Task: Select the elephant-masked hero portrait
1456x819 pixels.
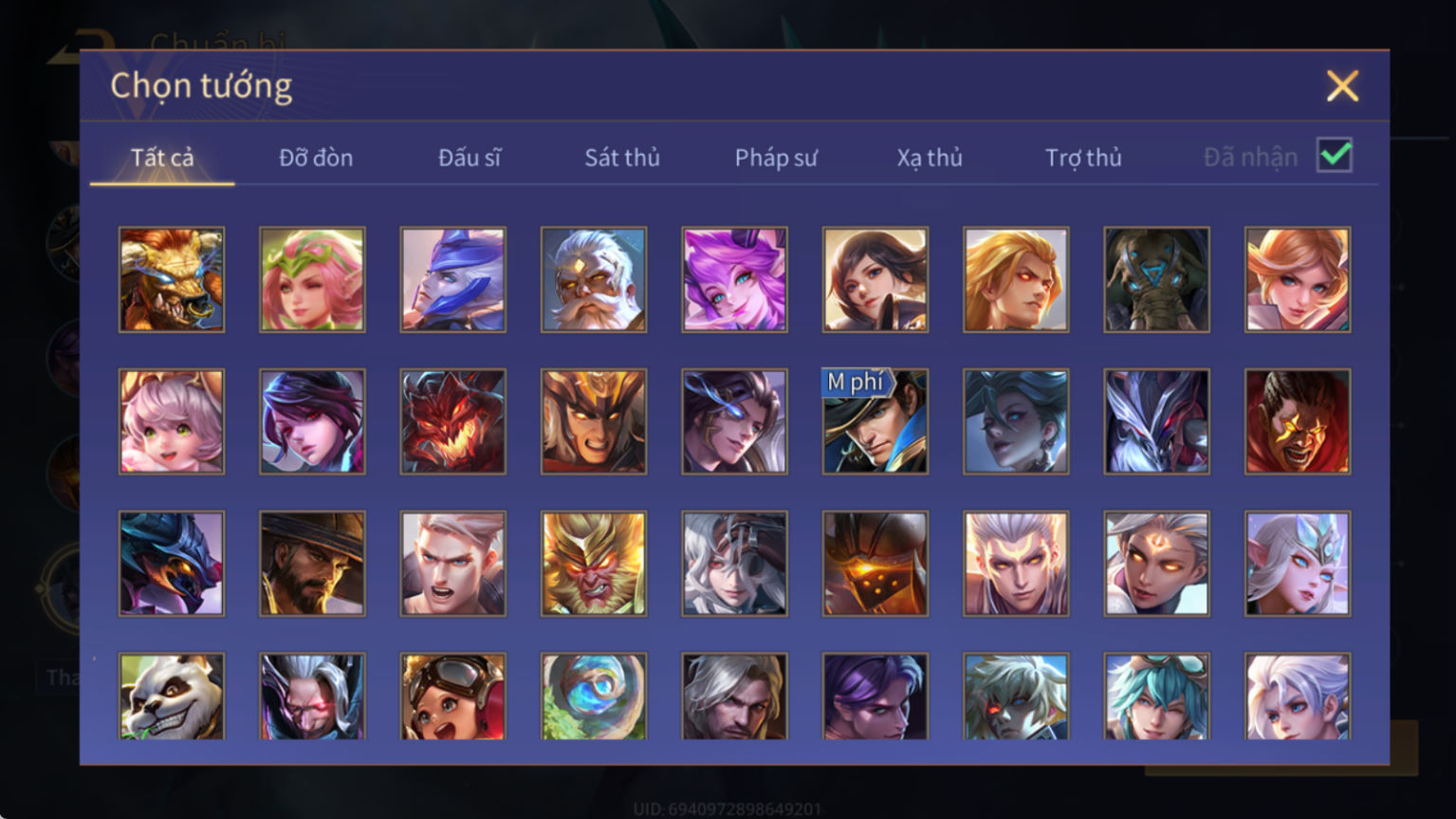Action: tap(1157, 279)
